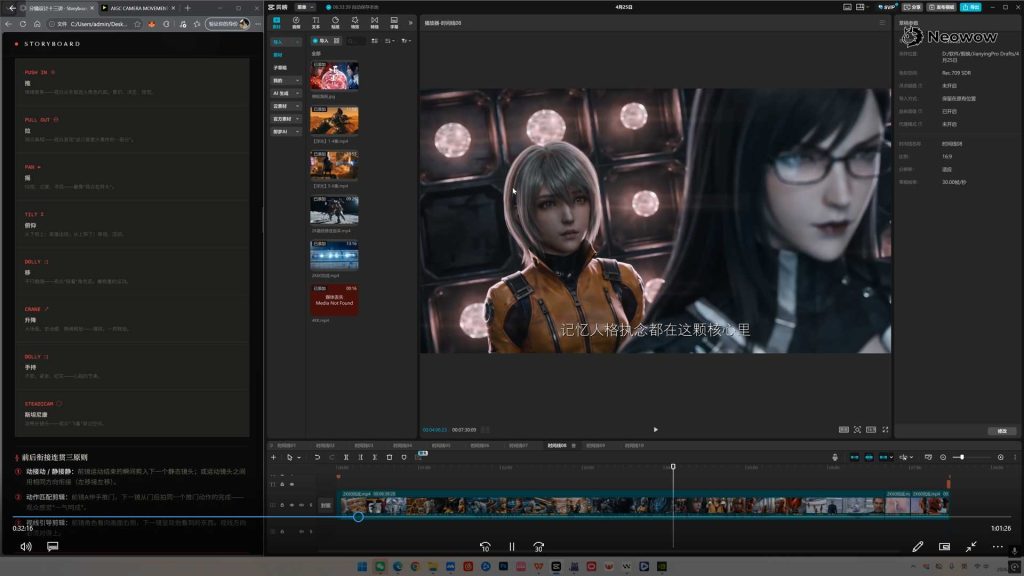Skip forward 30 seconds in the video overlay
This screenshot has height=576, width=1024.
[x=538, y=547]
